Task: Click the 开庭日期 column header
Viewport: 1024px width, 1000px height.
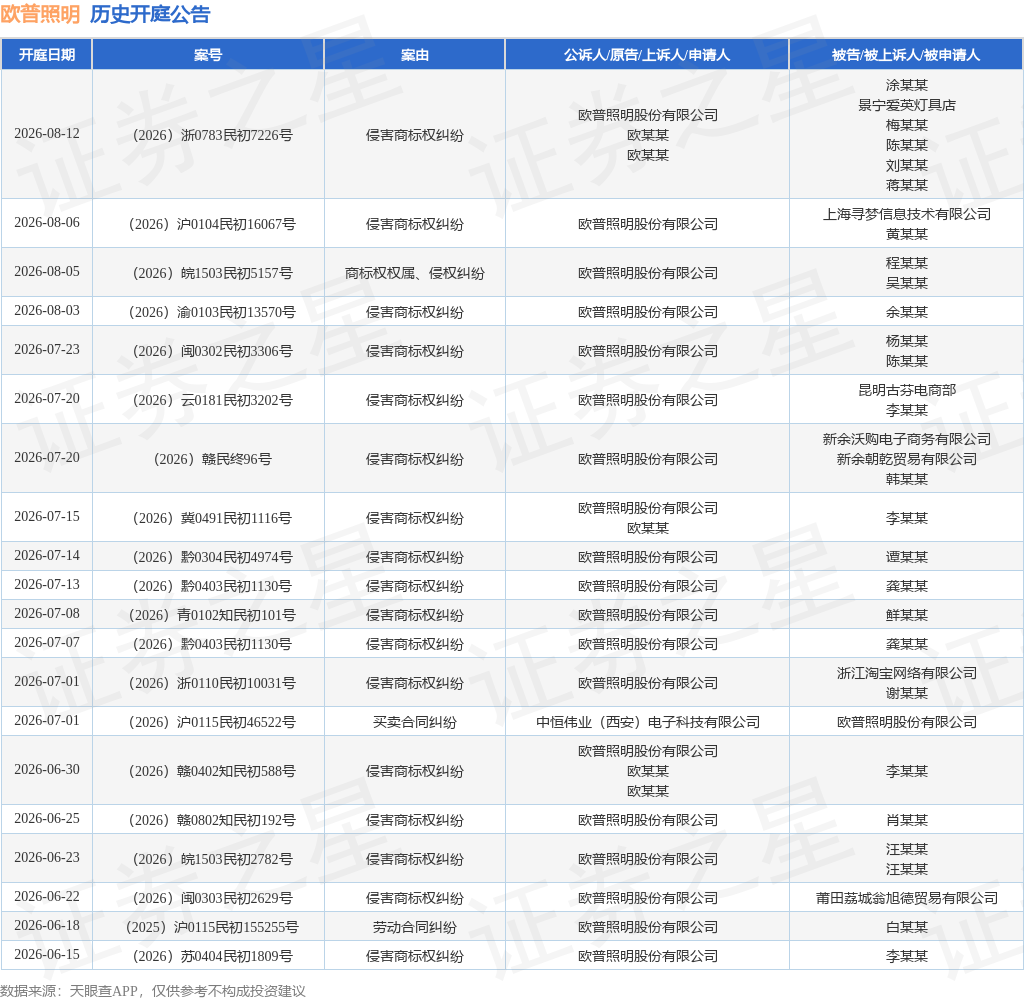Action: click(46, 55)
